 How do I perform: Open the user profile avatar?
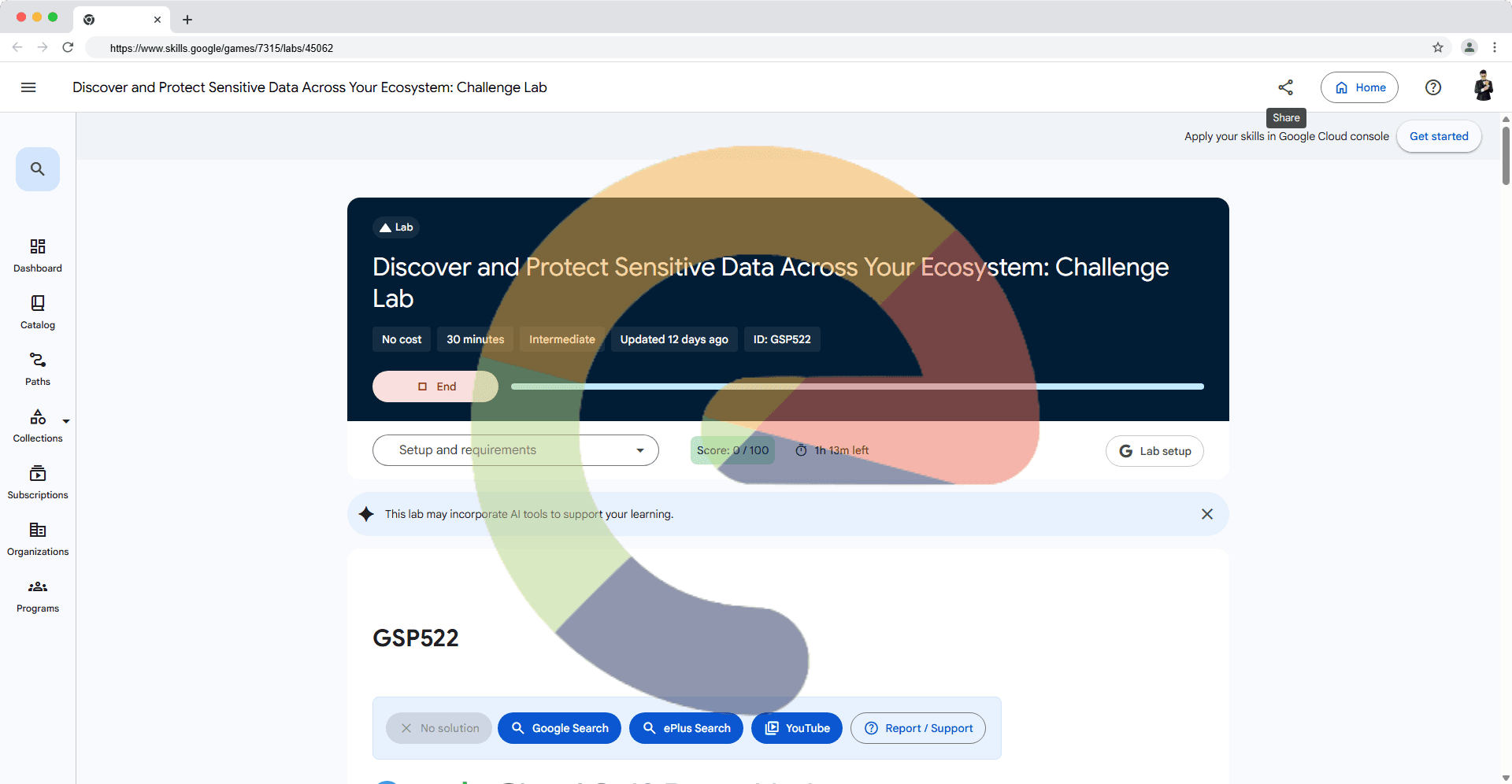pyautogui.click(x=1484, y=87)
